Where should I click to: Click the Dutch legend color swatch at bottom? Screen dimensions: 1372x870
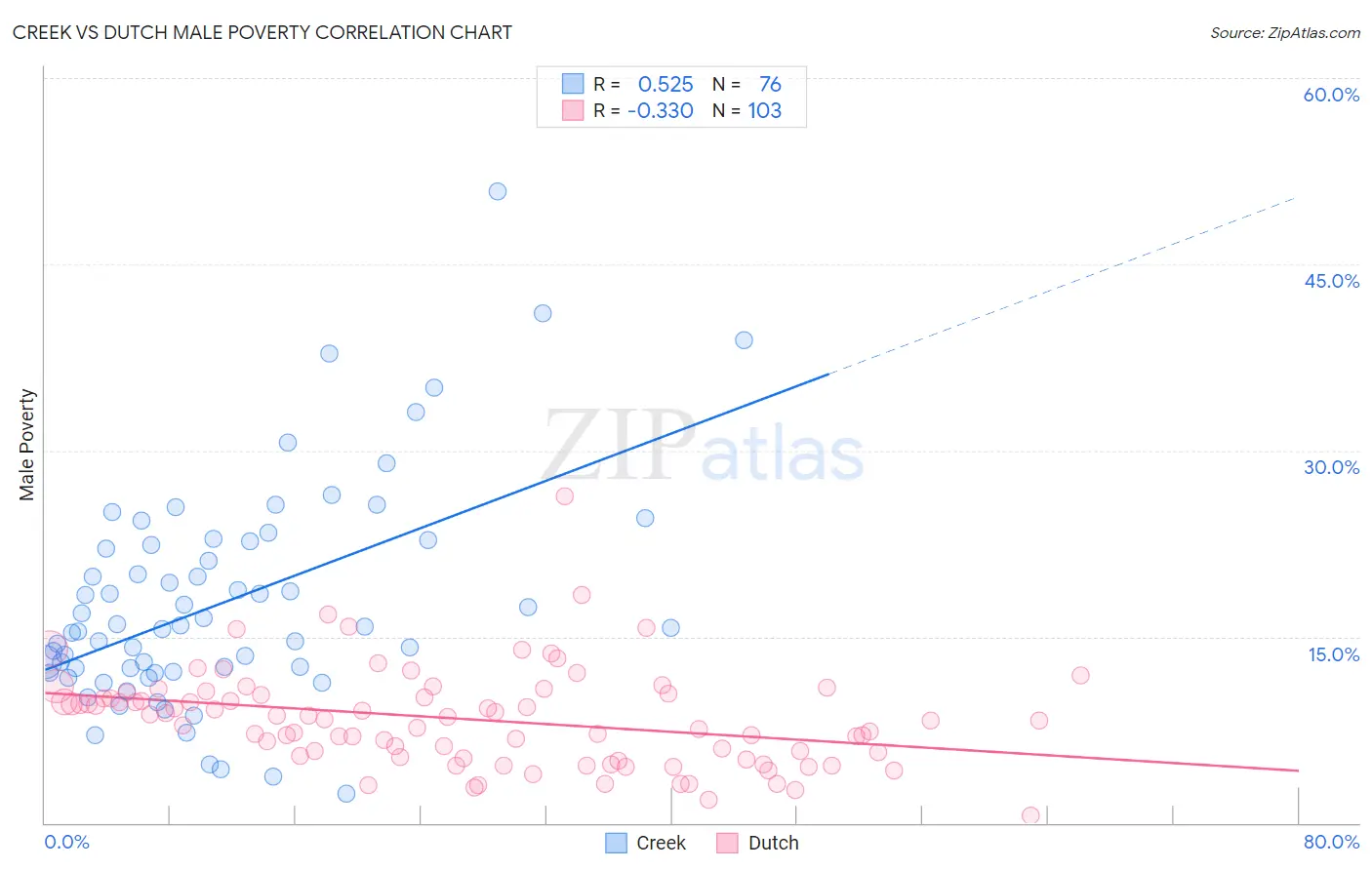(727, 843)
